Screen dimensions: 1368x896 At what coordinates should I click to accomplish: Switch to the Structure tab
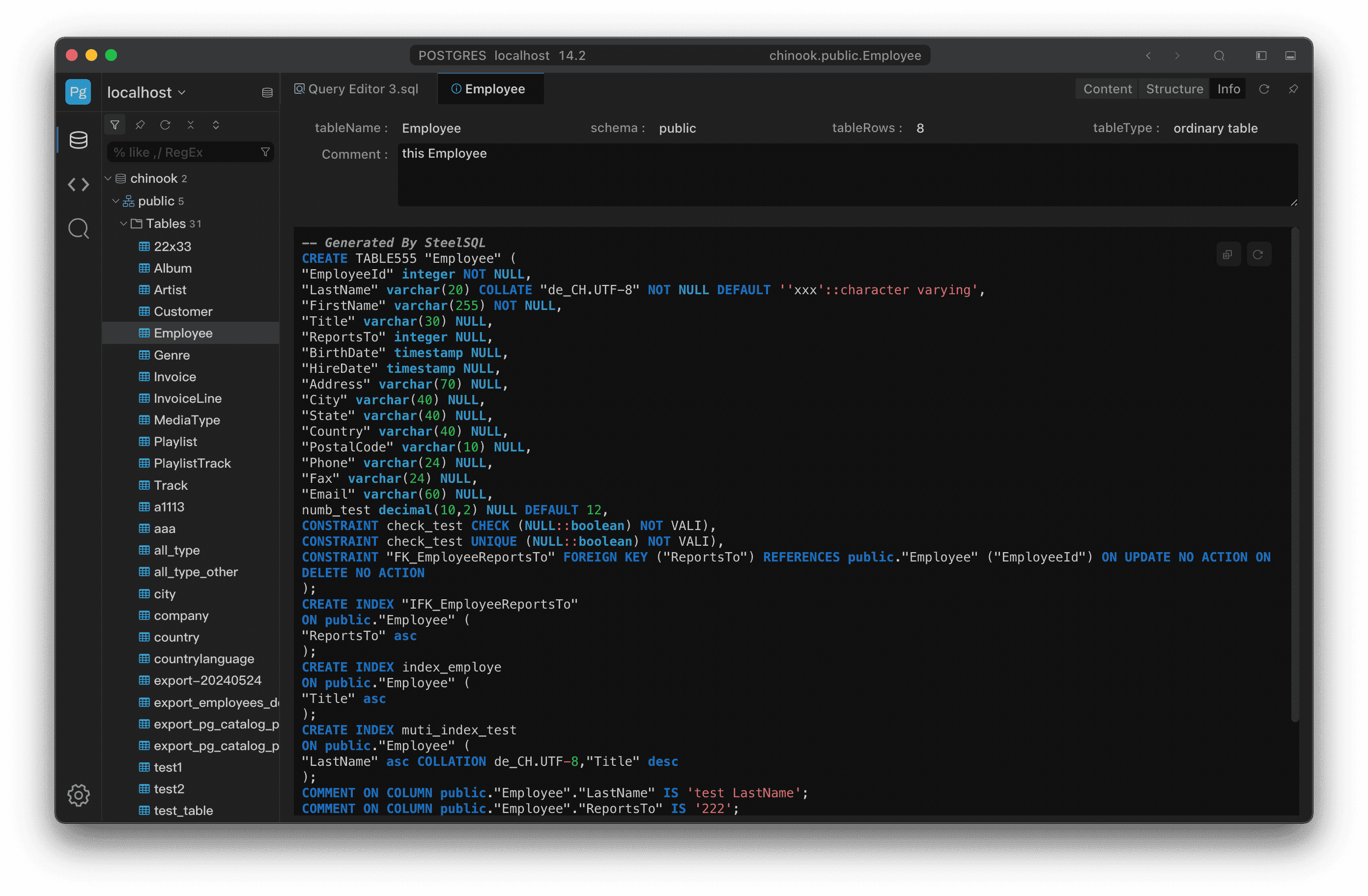pos(1174,88)
